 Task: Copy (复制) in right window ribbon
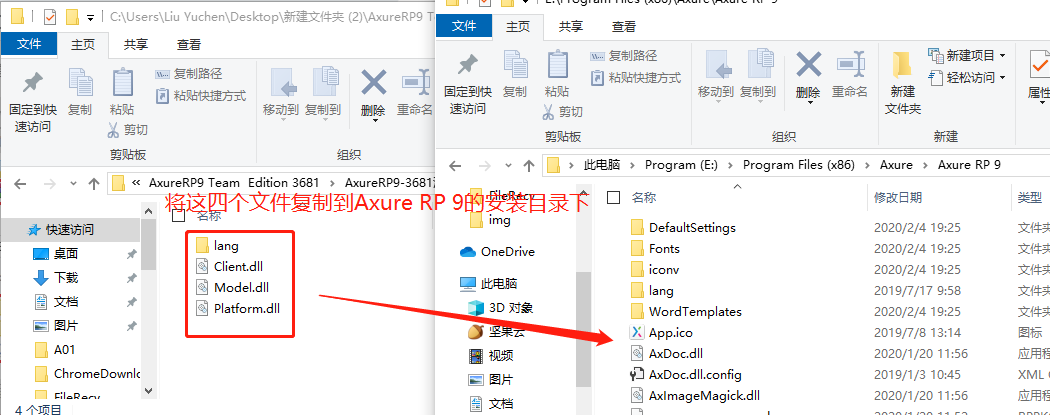[x=515, y=74]
